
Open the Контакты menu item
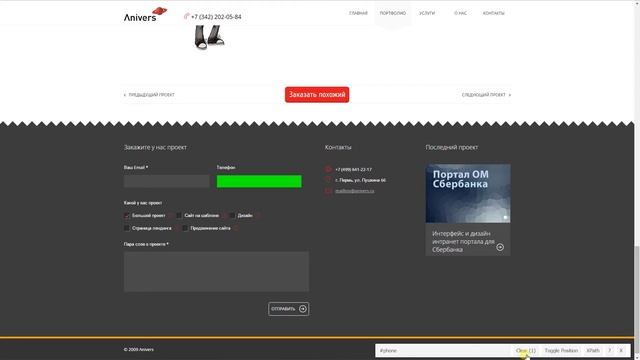[493, 13]
